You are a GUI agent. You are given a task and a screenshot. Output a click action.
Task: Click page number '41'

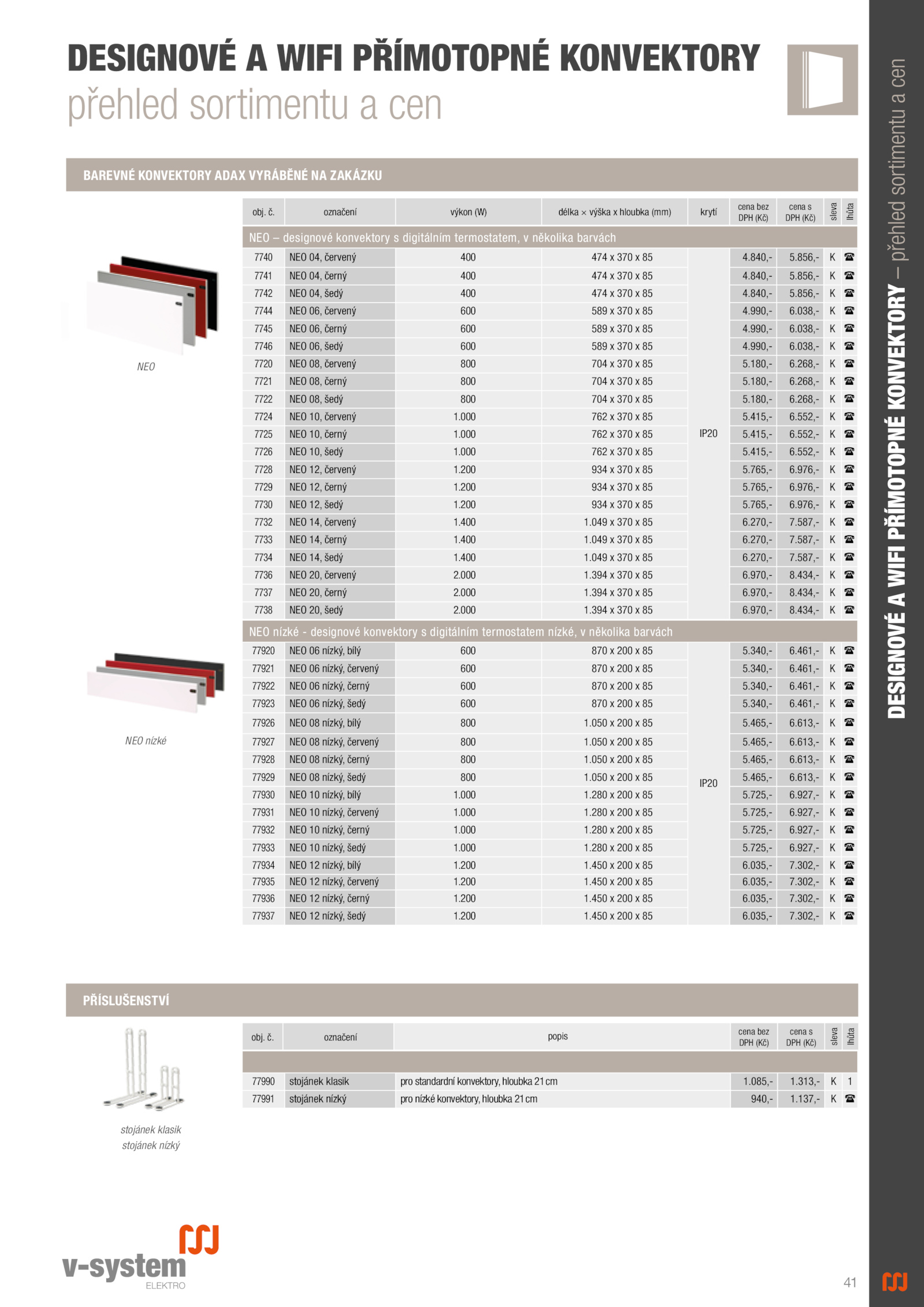(x=850, y=1282)
